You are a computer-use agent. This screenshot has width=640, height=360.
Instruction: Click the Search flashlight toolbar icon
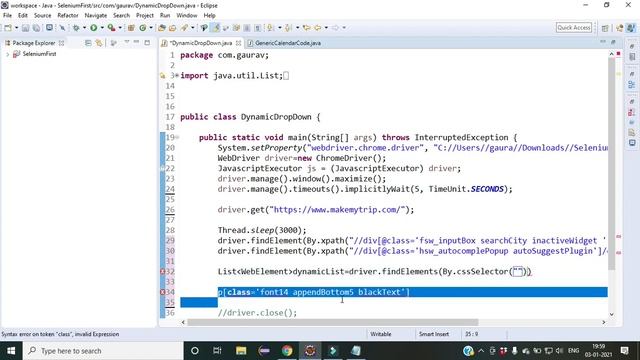184,28
